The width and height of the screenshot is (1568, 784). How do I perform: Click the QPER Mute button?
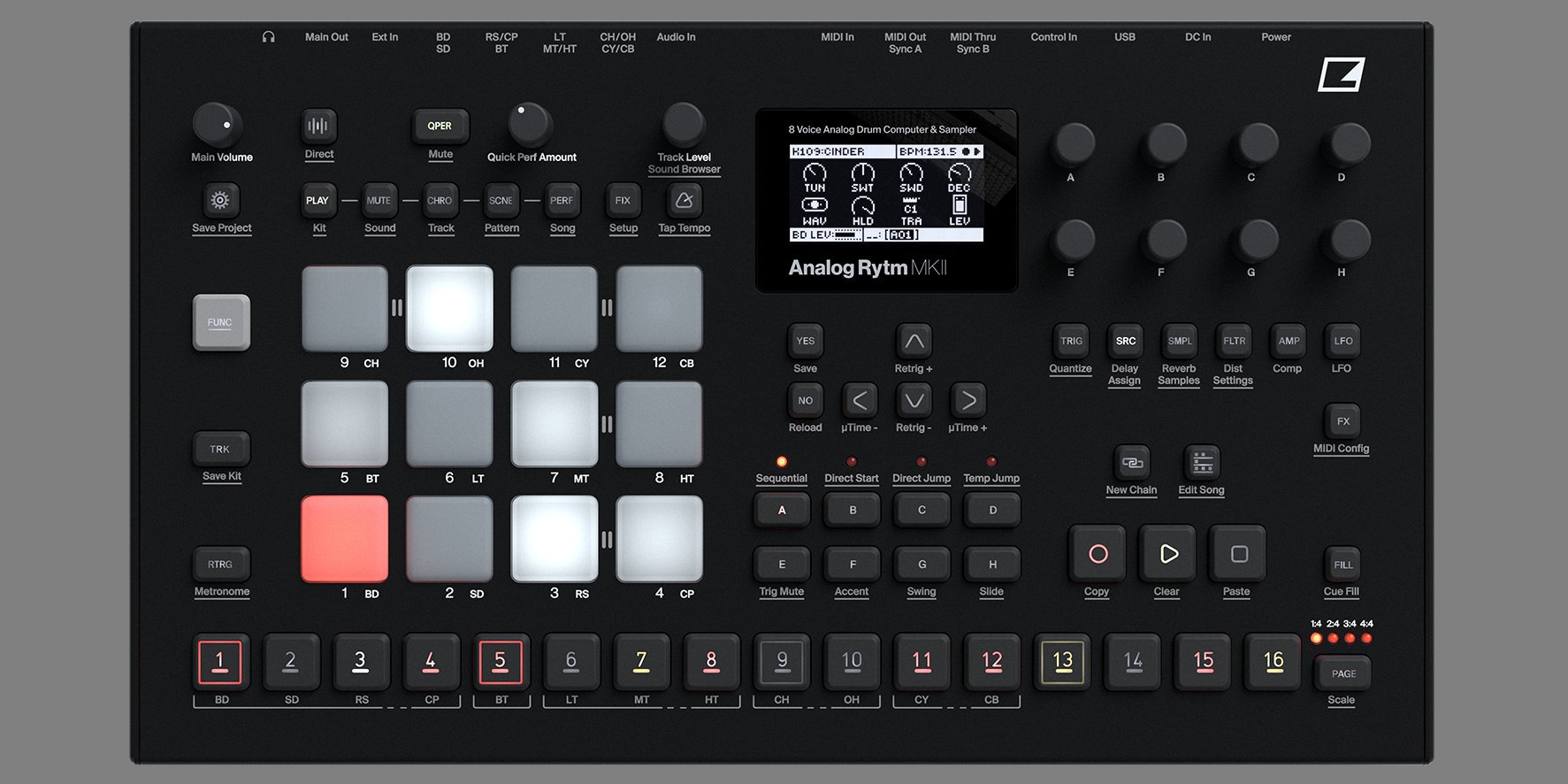point(440,127)
